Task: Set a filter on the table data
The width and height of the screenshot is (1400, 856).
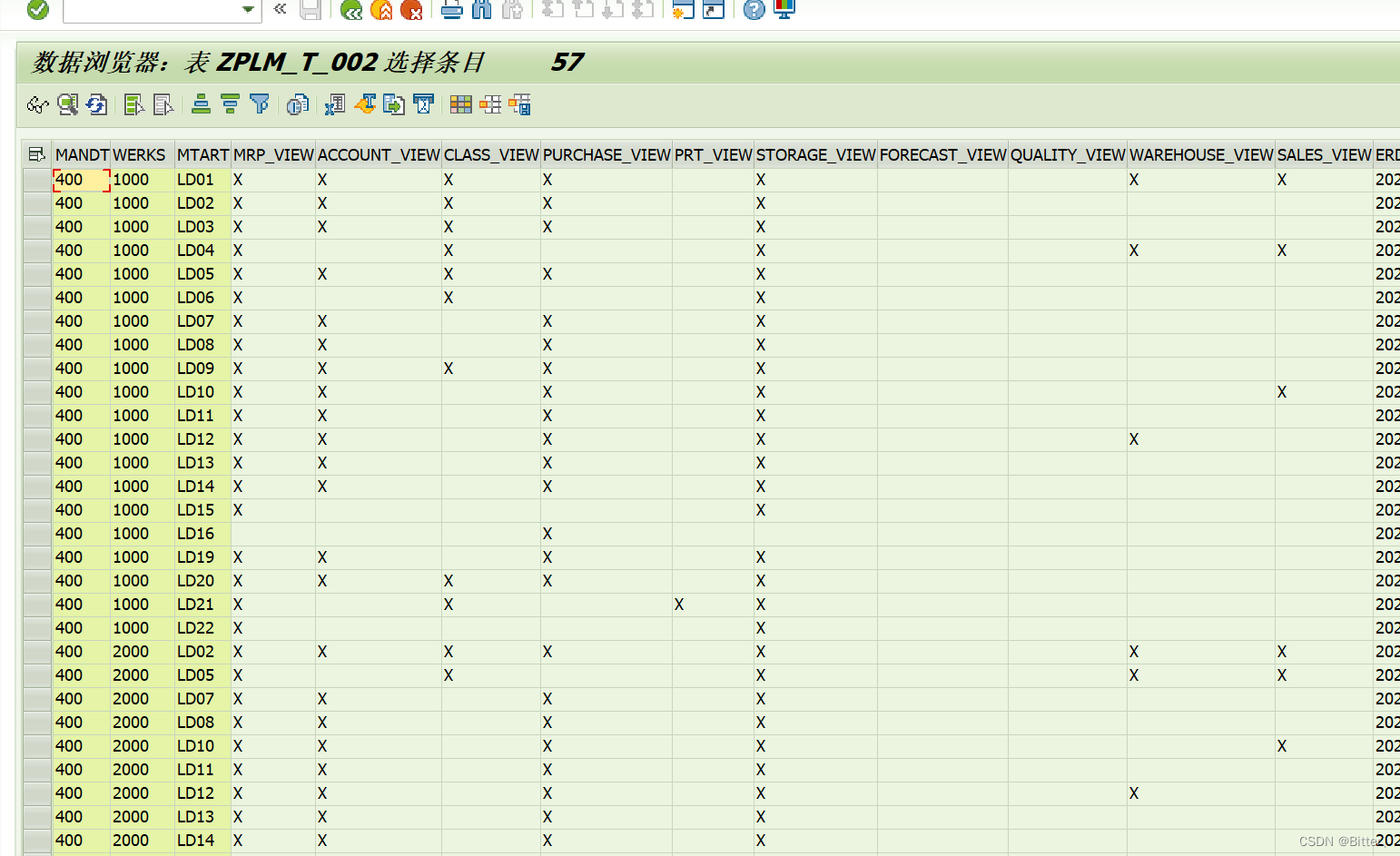Action: [261, 104]
